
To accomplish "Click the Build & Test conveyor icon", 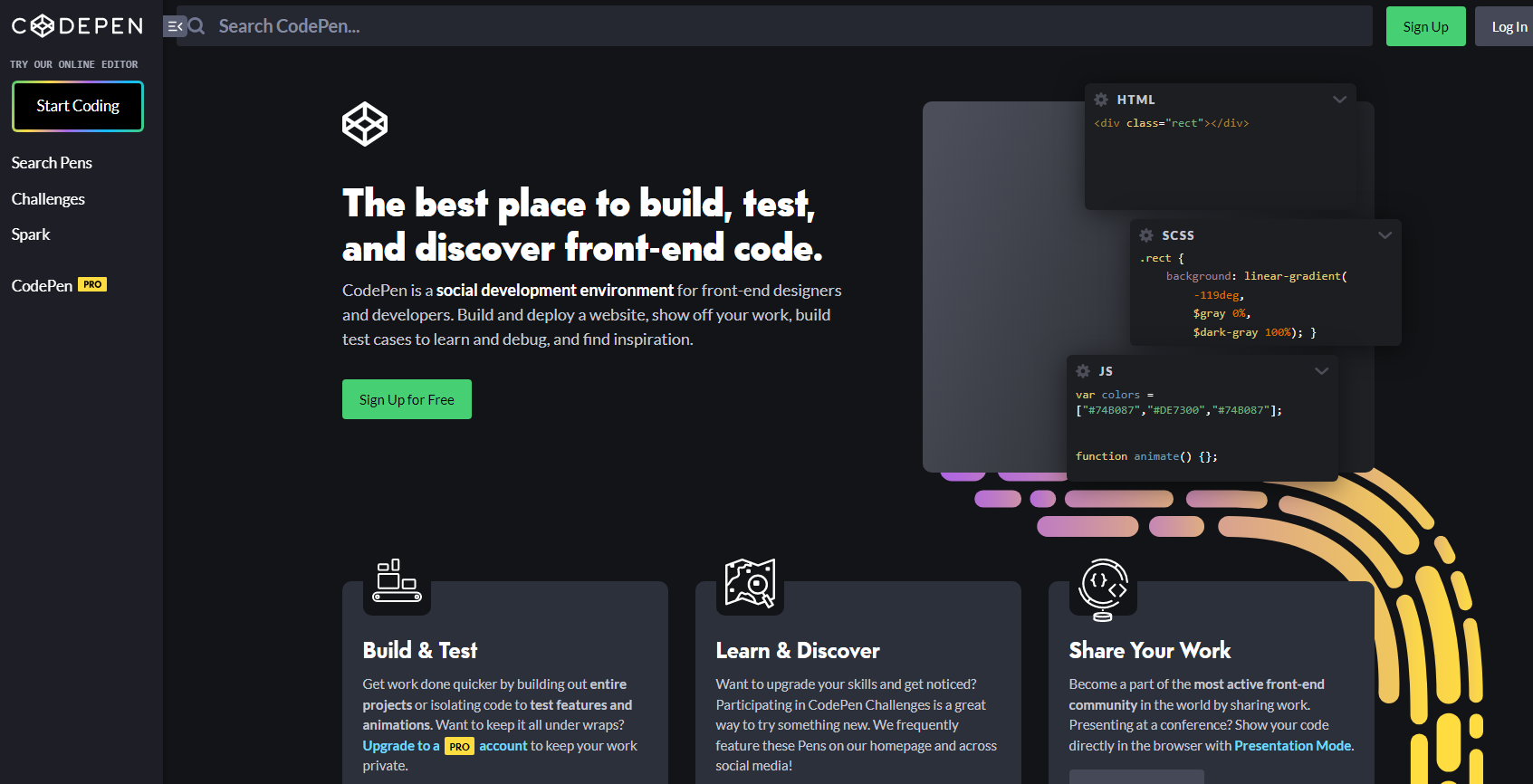I will click(398, 580).
